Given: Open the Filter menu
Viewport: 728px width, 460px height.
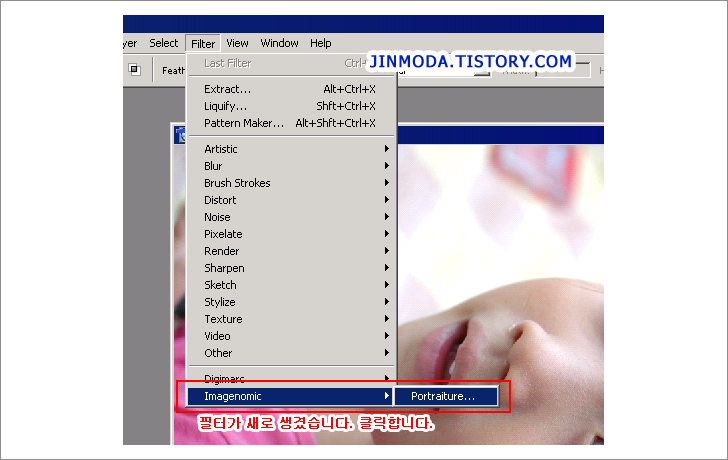Looking at the screenshot, I should (203, 44).
